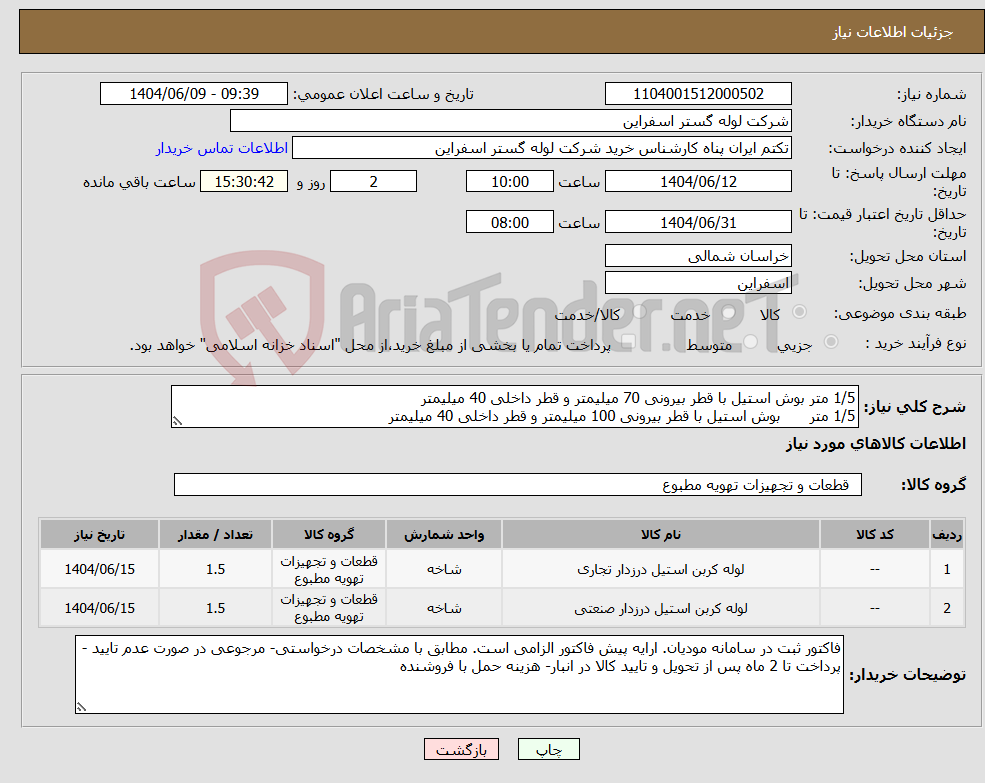Viewport: 985px width, 783px height.
Task: Click the deadline date field showing 1404/06/12
Action: pyautogui.click(x=697, y=181)
